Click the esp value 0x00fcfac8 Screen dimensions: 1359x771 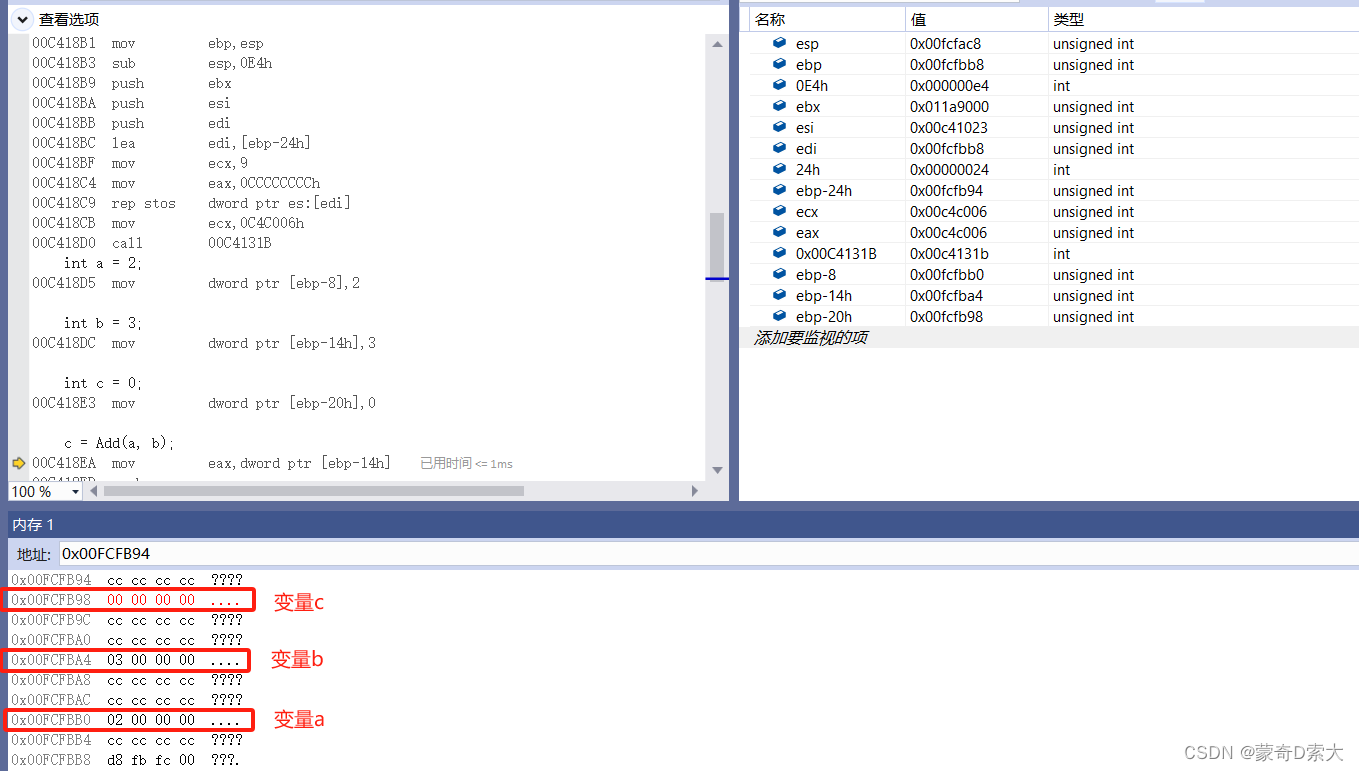(x=945, y=44)
